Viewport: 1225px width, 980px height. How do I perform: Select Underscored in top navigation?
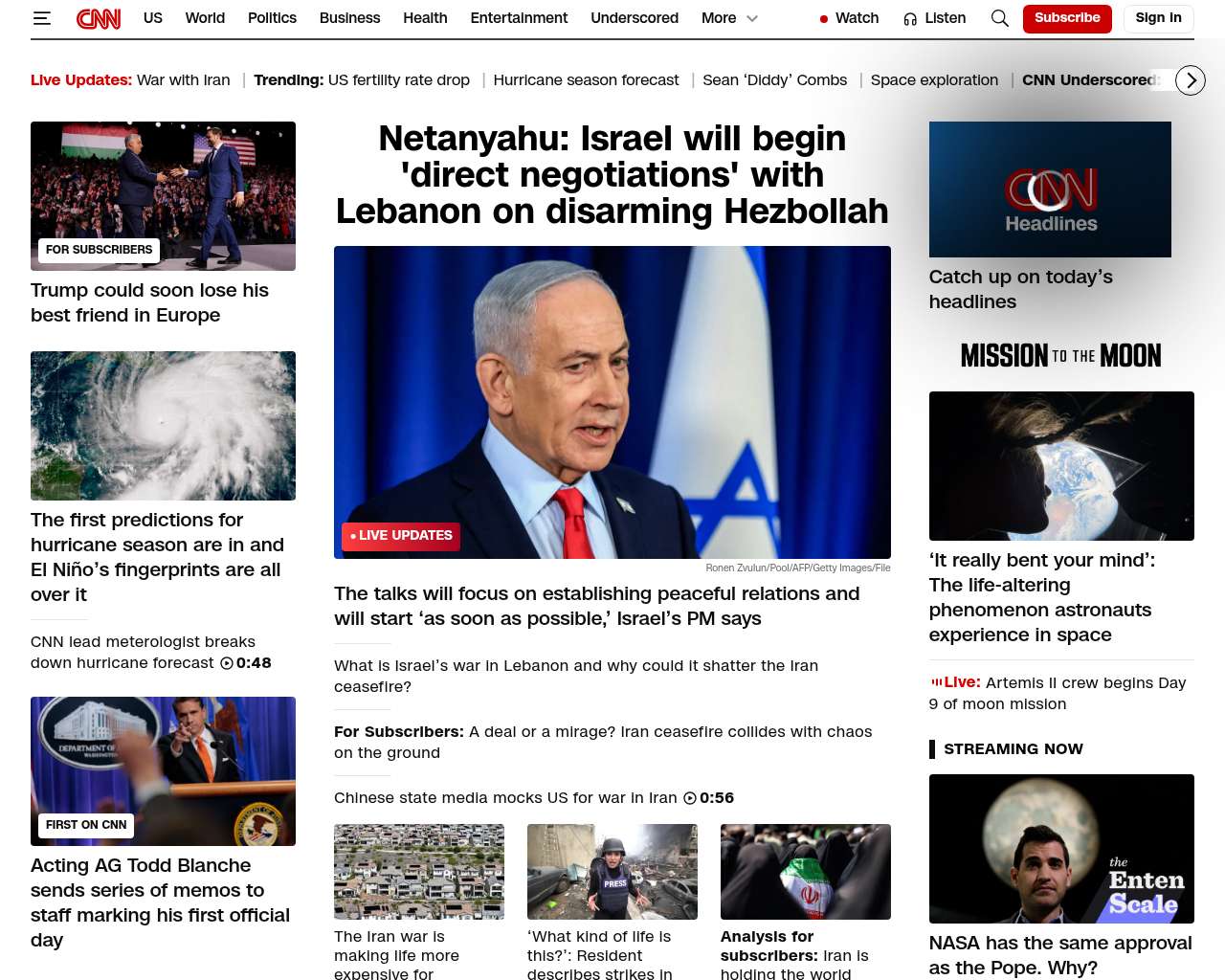(x=635, y=18)
